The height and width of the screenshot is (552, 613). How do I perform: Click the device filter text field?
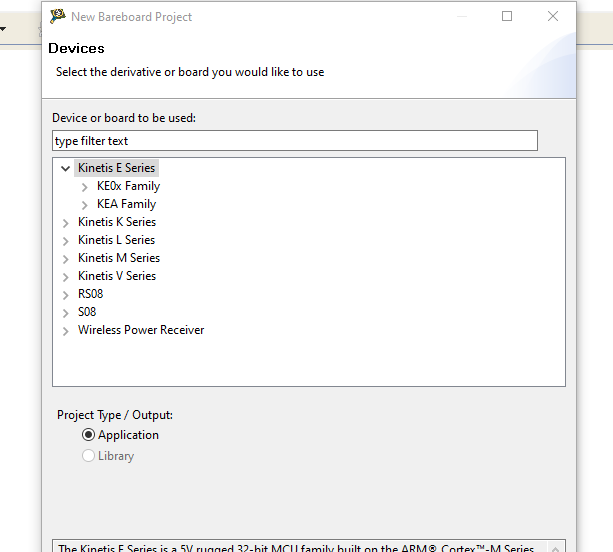294,141
